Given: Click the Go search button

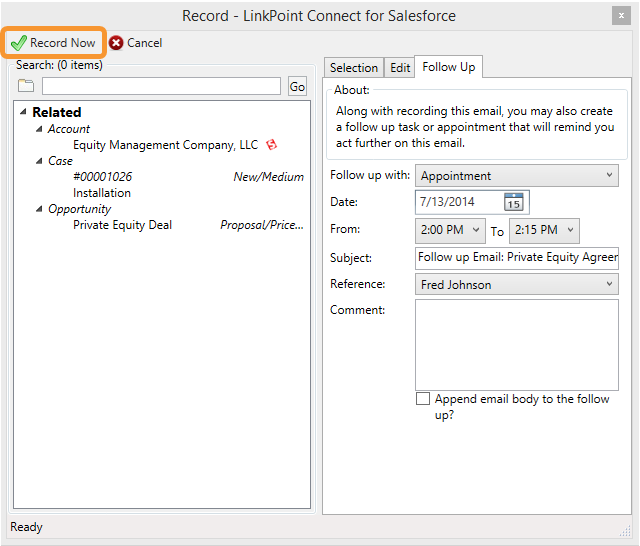Looking at the screenshot, I should click(297, 86).
